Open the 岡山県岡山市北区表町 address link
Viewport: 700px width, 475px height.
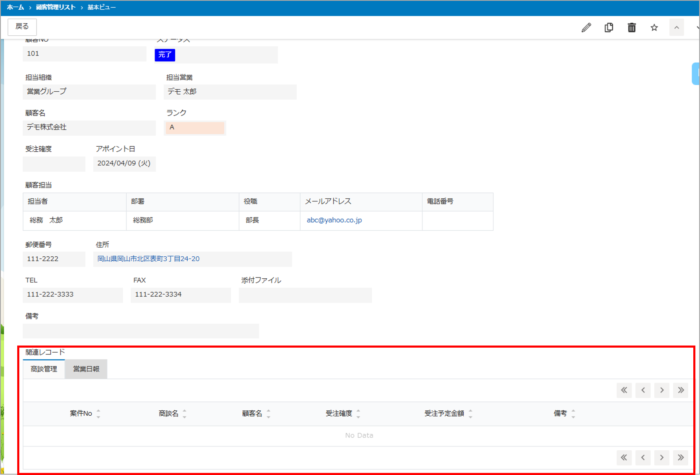[148, 258]
